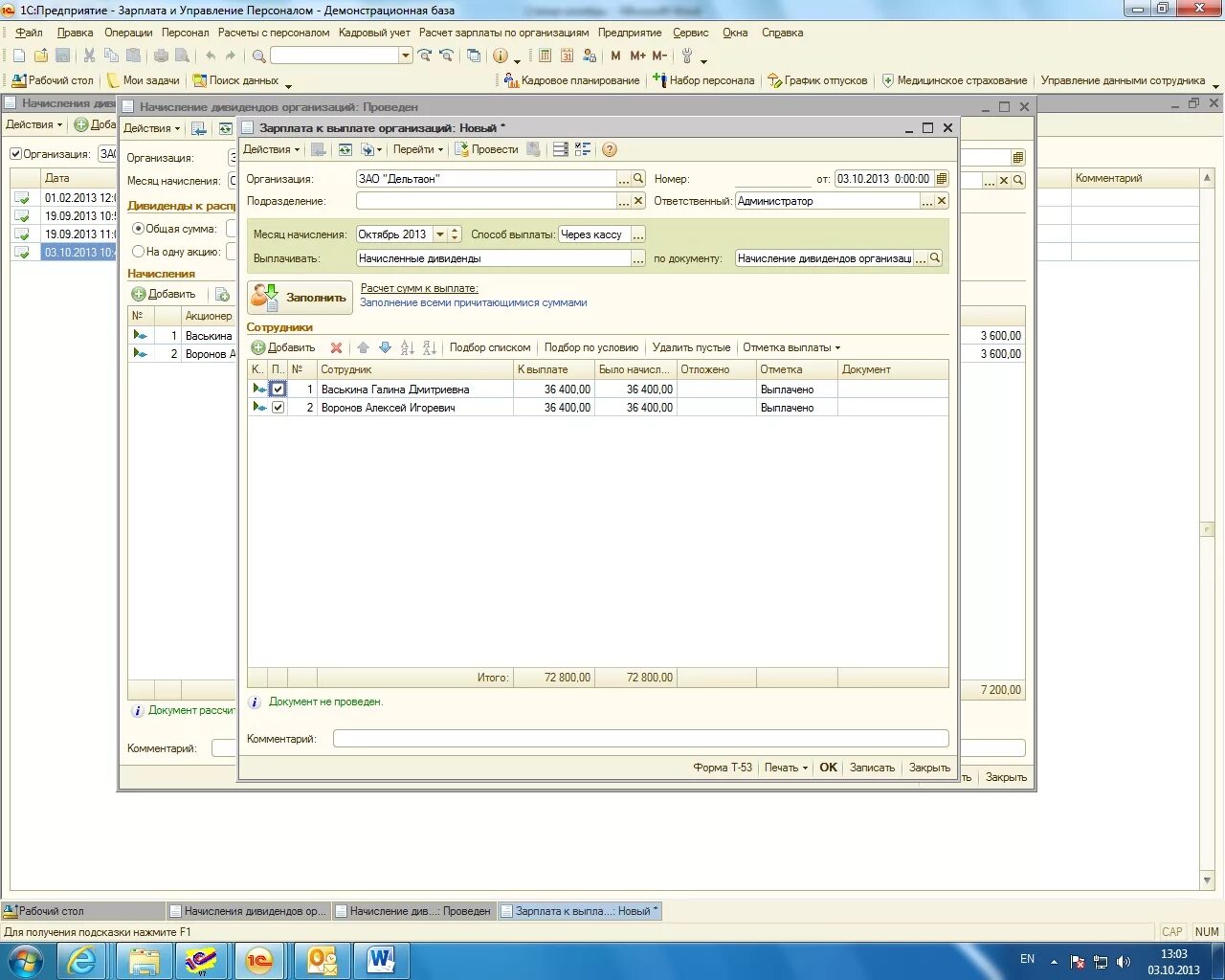The height and width of the screenshot is (980, 1225).
Task: Click the Форма Т-53 button
Action: click(x=723, y=768)
